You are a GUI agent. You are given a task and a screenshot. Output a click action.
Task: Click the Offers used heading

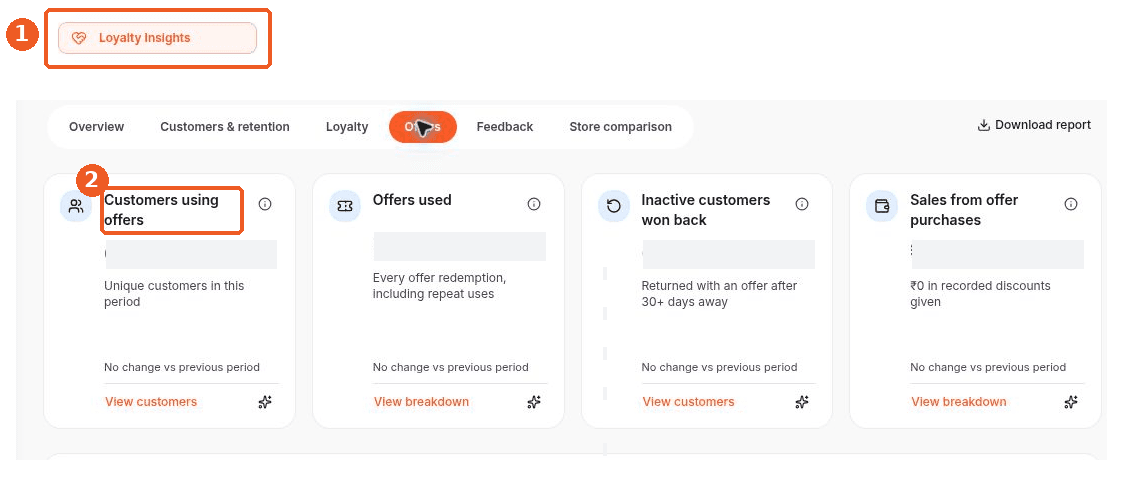coord(412,200)
